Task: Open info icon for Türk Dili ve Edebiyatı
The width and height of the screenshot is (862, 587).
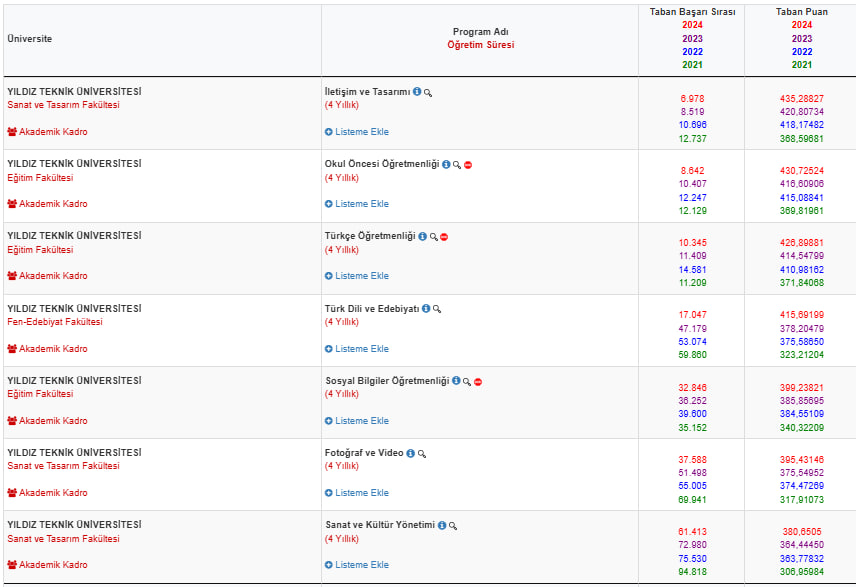Action: [426, 309]
